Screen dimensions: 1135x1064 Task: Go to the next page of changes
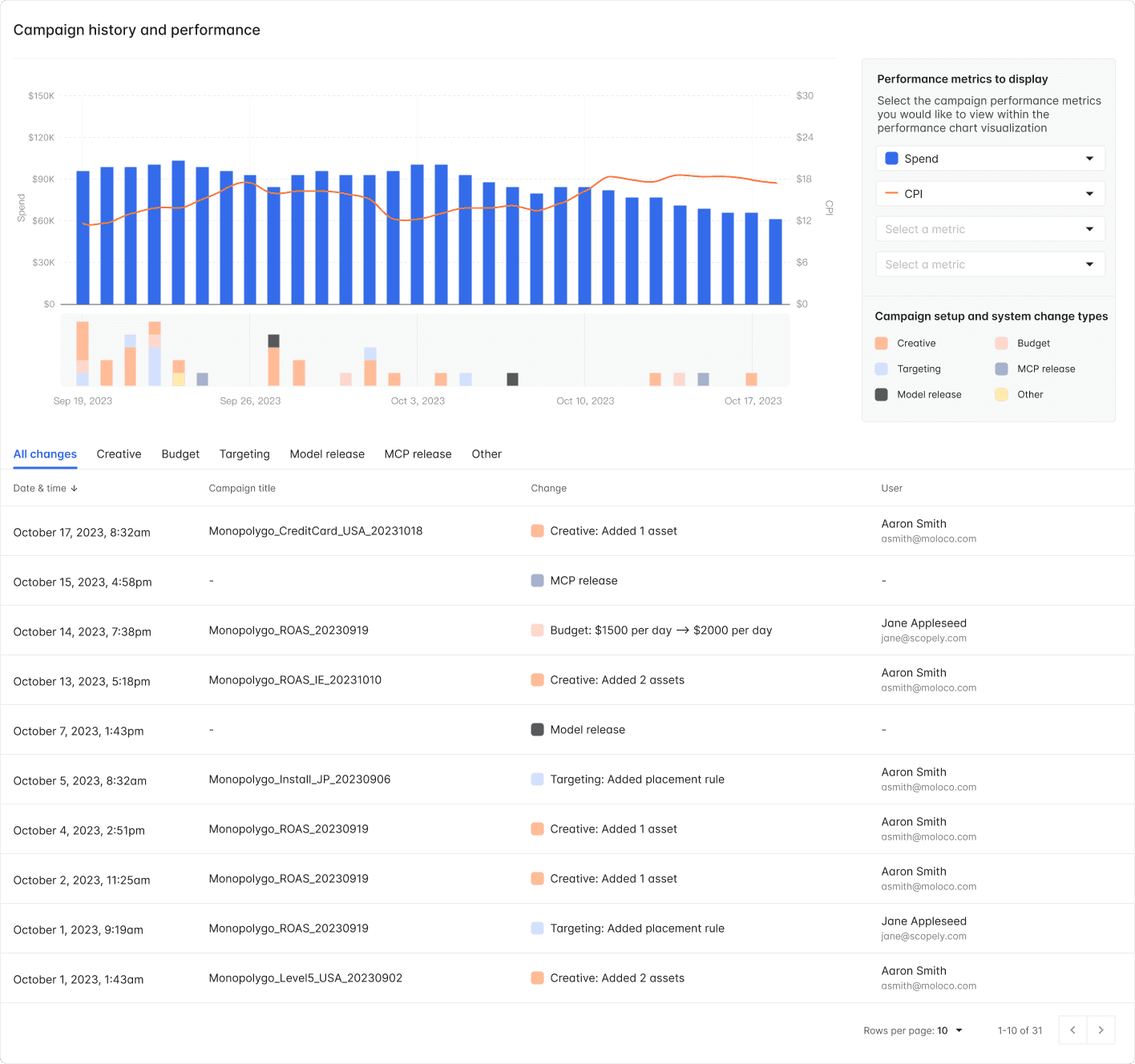click(x=1101, y=1030)
